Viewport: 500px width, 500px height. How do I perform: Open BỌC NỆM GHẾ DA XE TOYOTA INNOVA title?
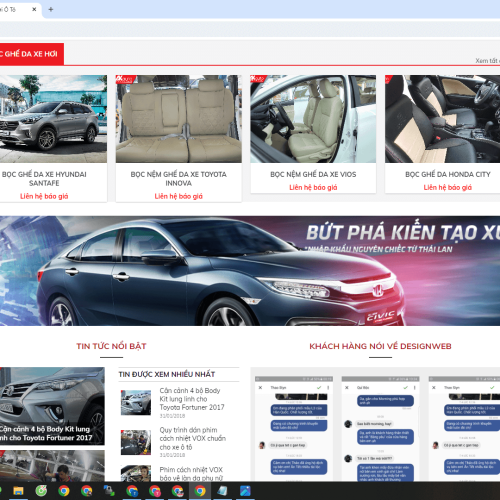tap(179, 179)
